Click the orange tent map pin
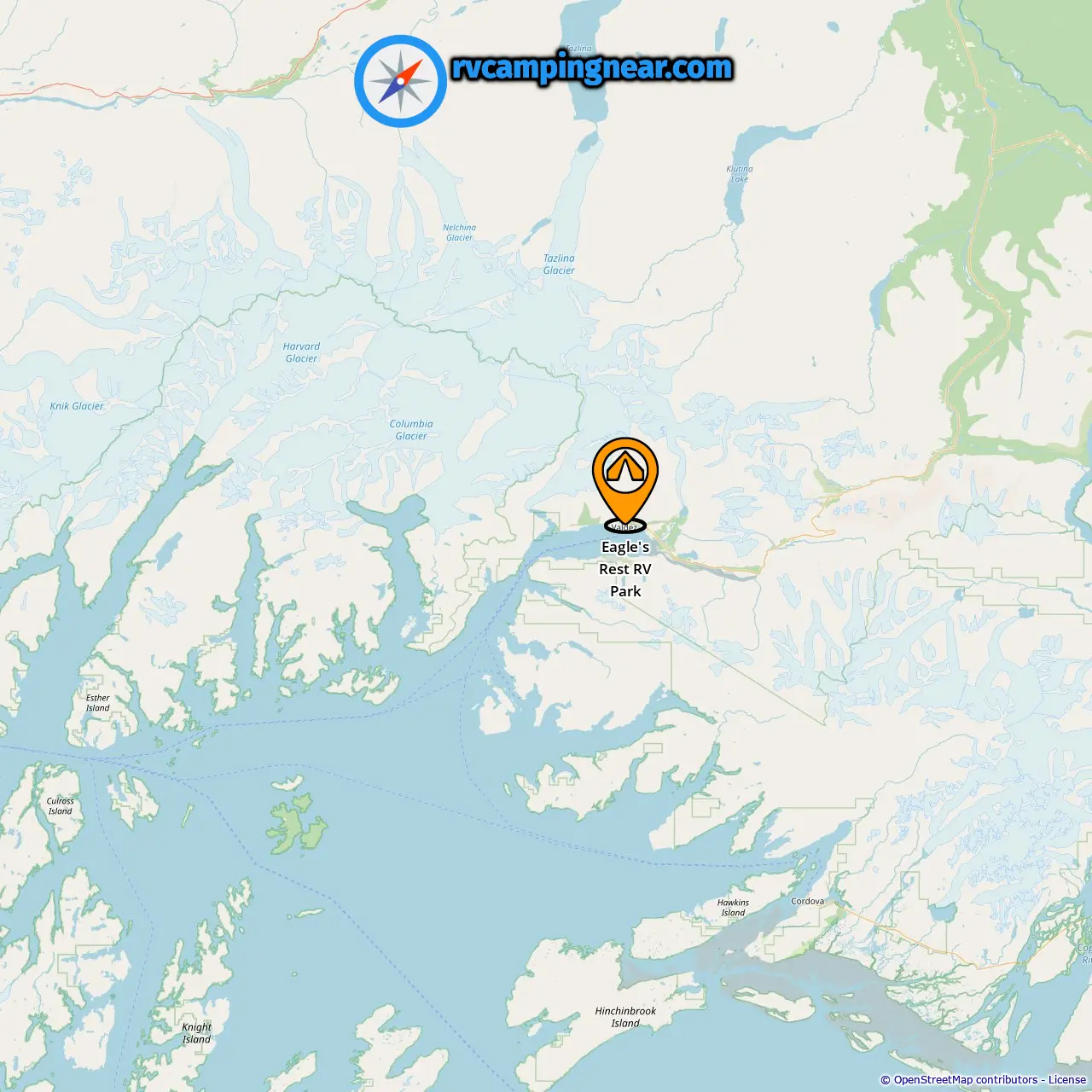Viewport: 1092px width, 1092px height. pos(625,480)
